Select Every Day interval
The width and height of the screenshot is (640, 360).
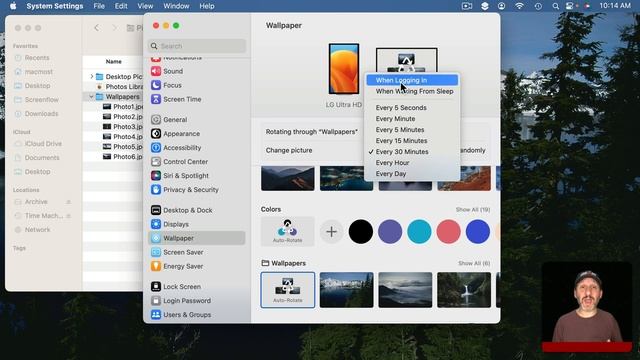coord(412,174)
